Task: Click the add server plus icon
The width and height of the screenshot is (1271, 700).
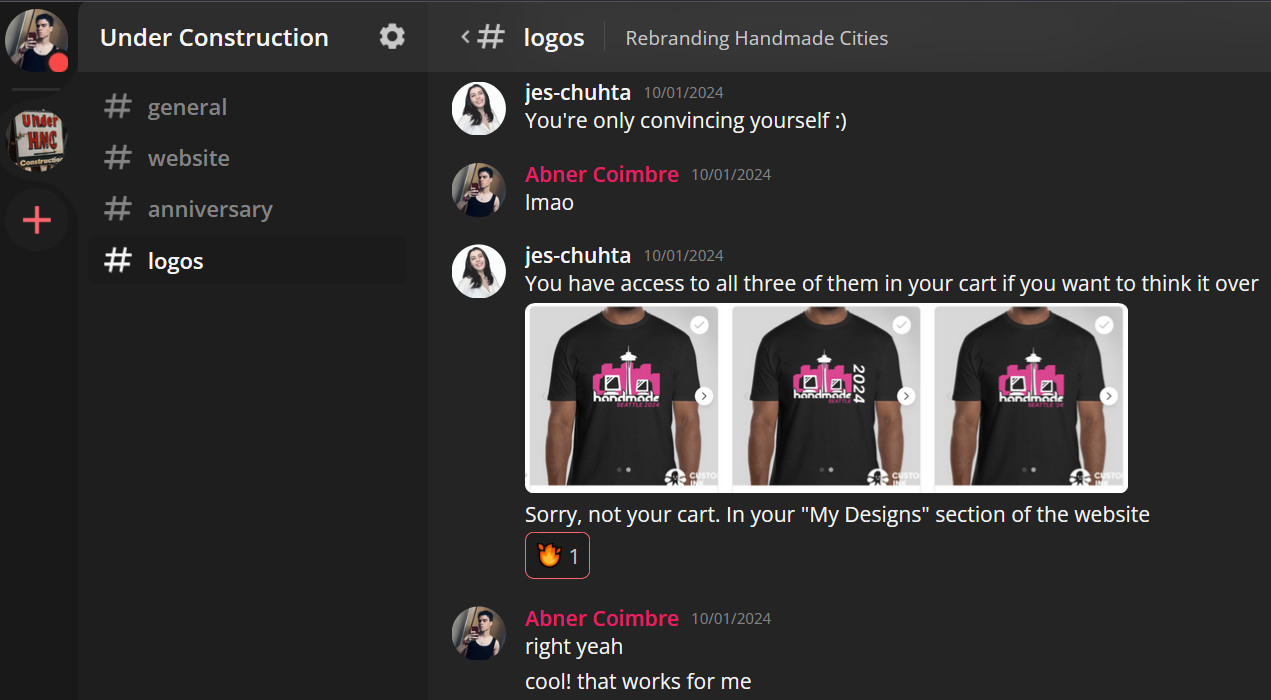Action: click(x=37, y=220)
